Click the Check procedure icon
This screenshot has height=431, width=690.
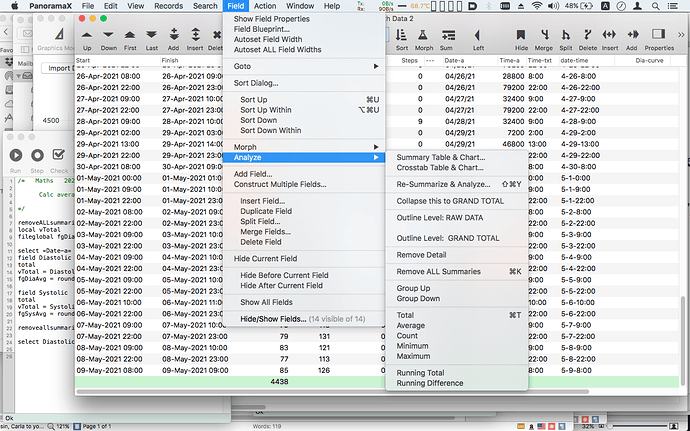(59, 155)
